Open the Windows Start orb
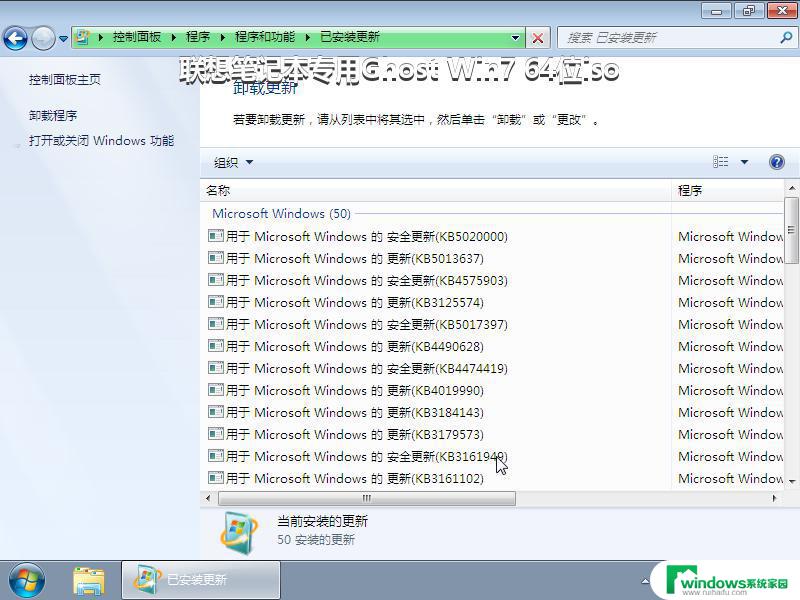The image size is (800, 600). pos(26,579)
